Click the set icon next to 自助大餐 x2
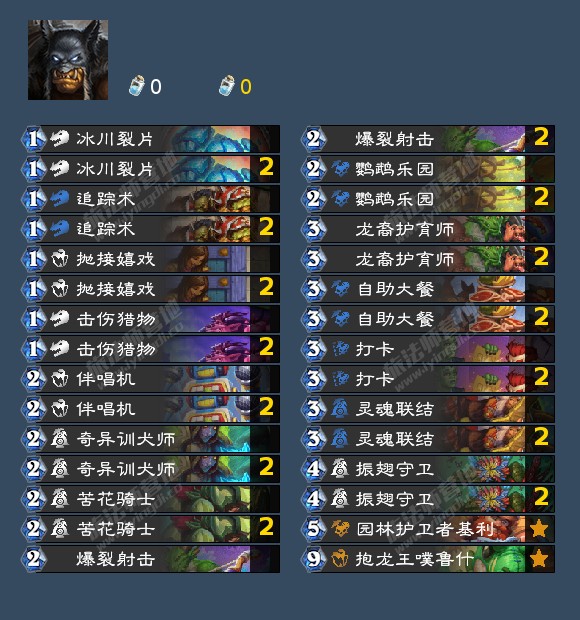Image resolution: width=580 pixels, height=620 pixels. 340,319
